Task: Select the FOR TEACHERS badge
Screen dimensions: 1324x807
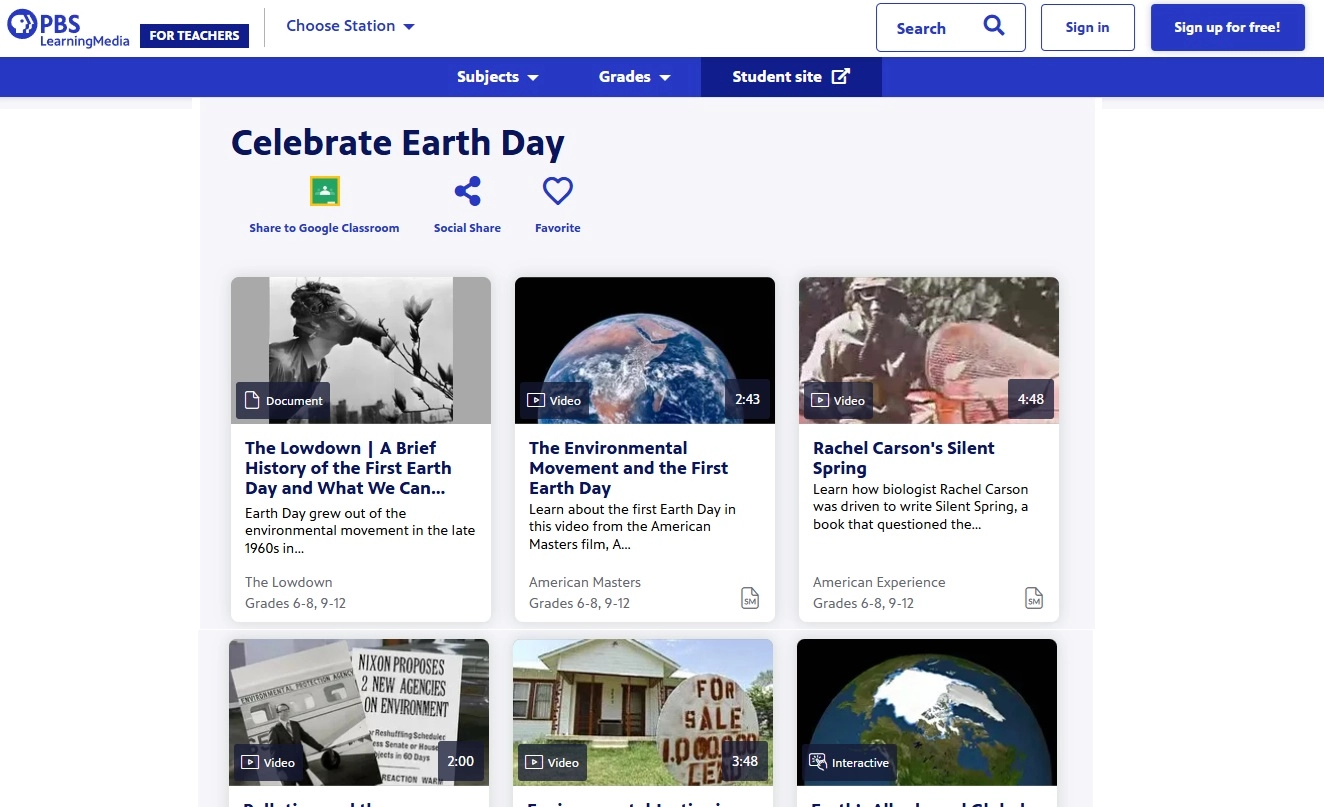Action: (194, 35)
